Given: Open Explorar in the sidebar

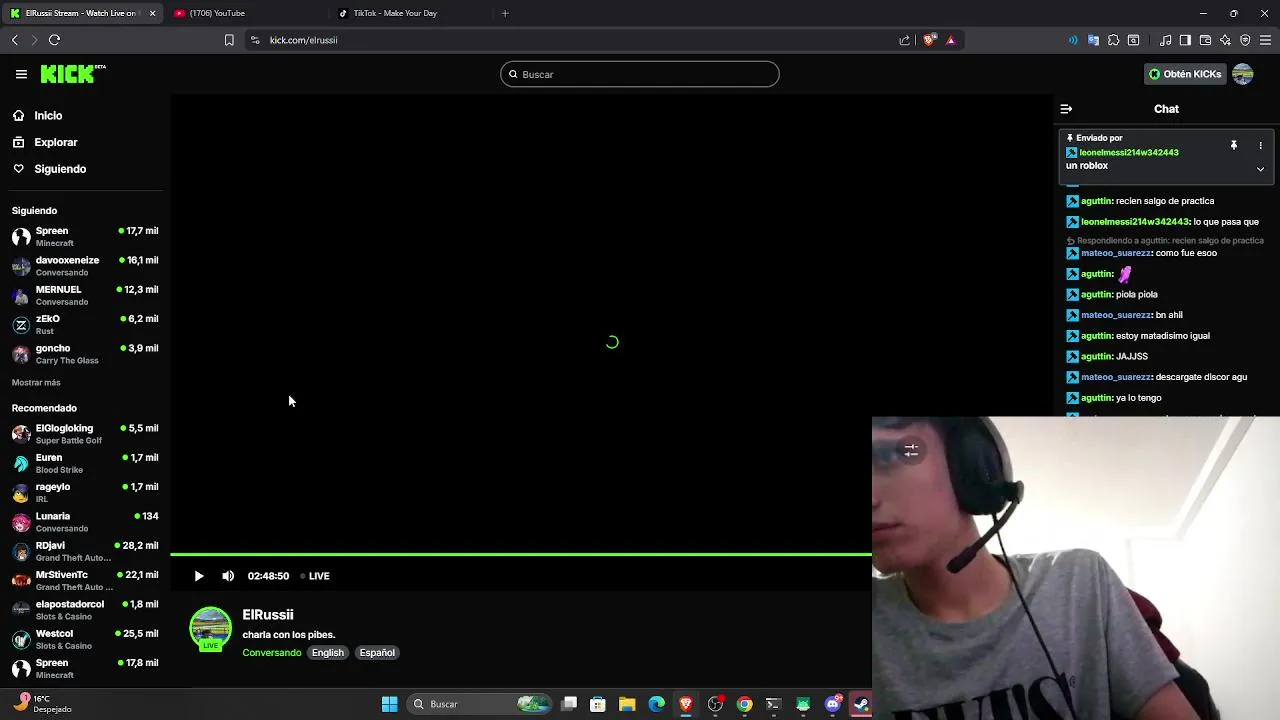Looking at the screenshot, I should (x=55, y=142).
